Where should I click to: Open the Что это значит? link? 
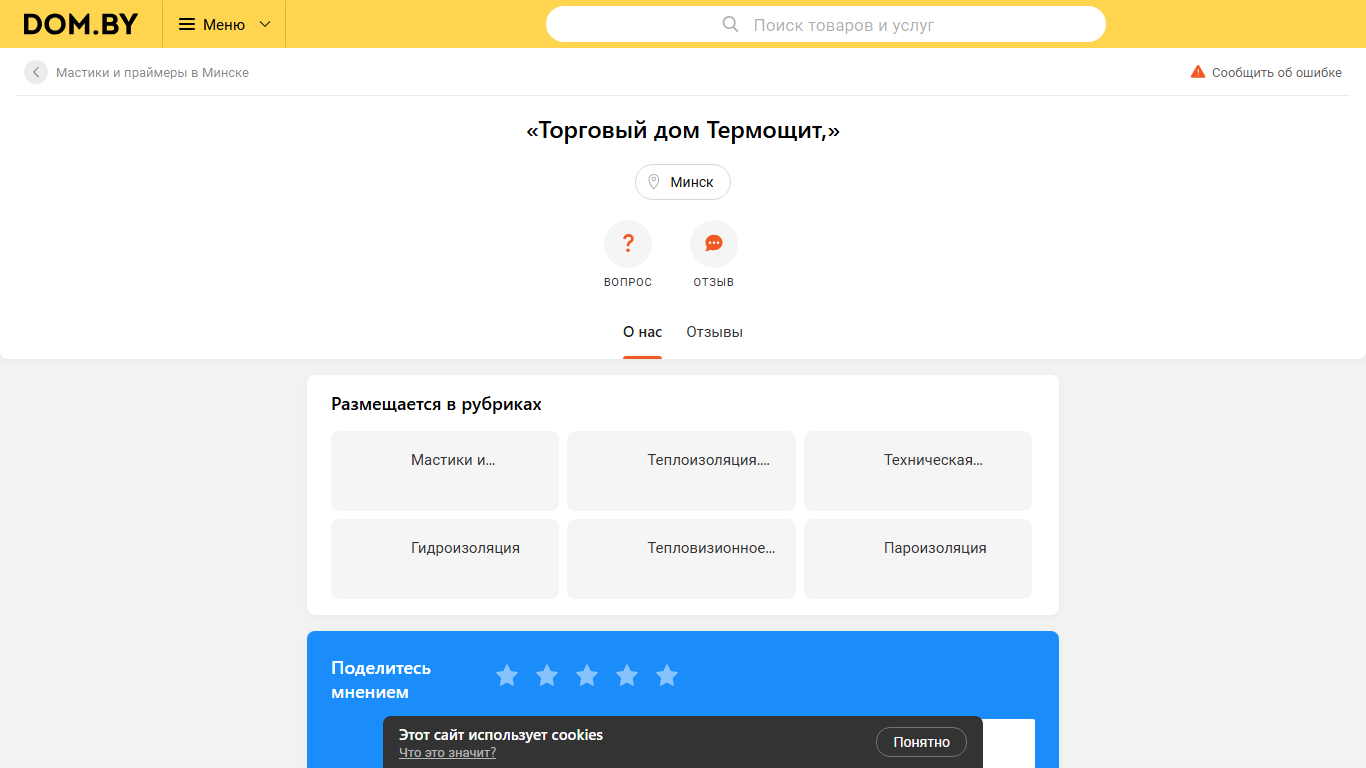[447, 753]
